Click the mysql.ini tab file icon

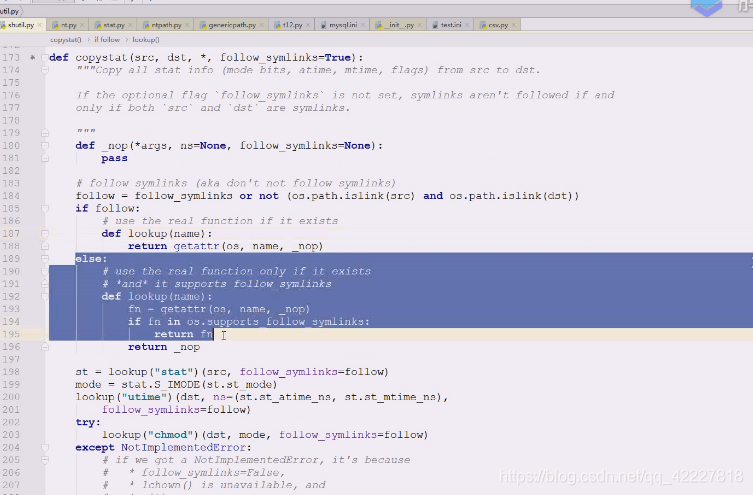[323, 25]
